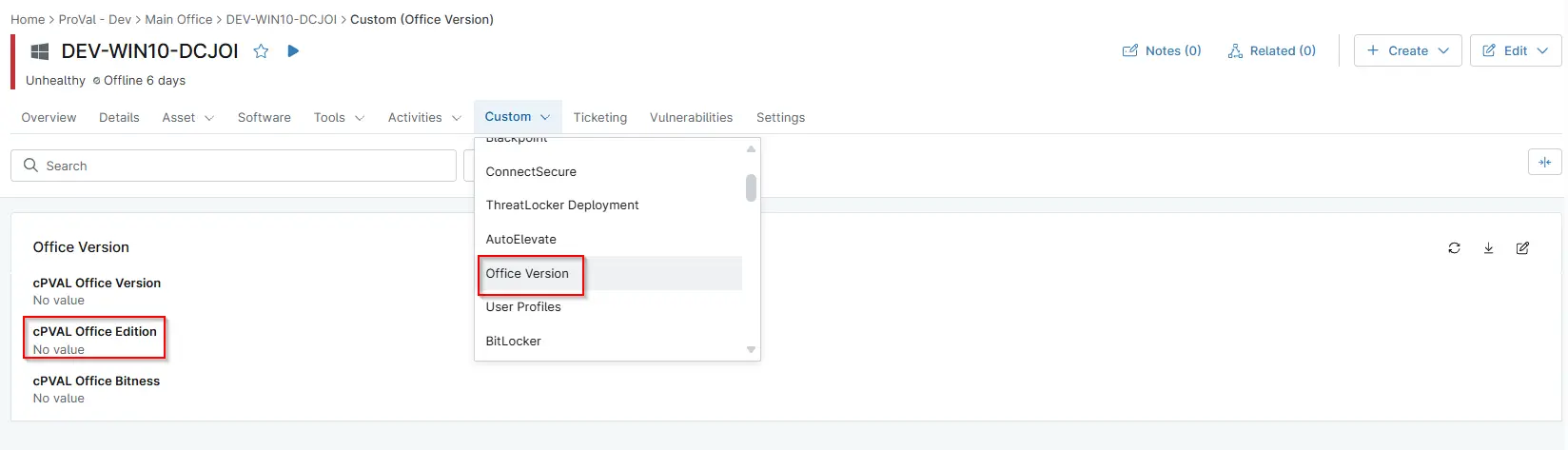1568x450 pixels.
Task: Switch to the Overview tab
Action: tap(49, 118)
